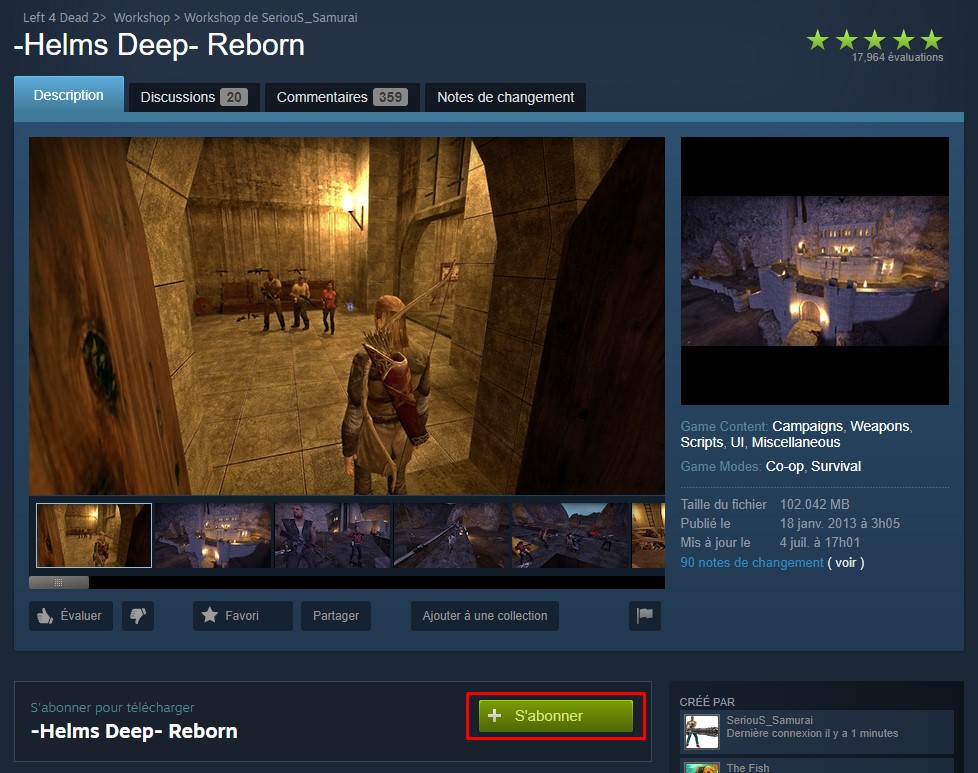Switch to the Discussions tab
Screen dimensions: 978x773
point(194,97)
